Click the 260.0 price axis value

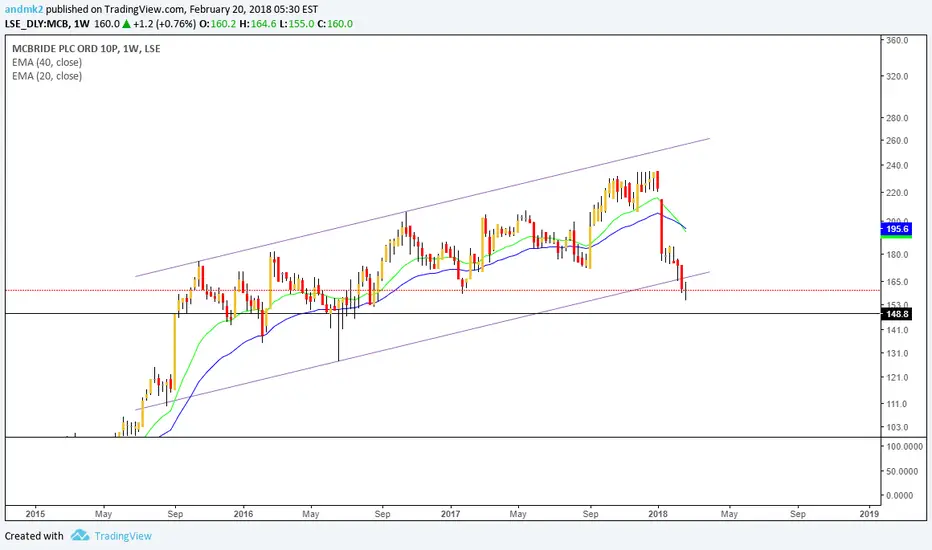click(x=897, y=140)
